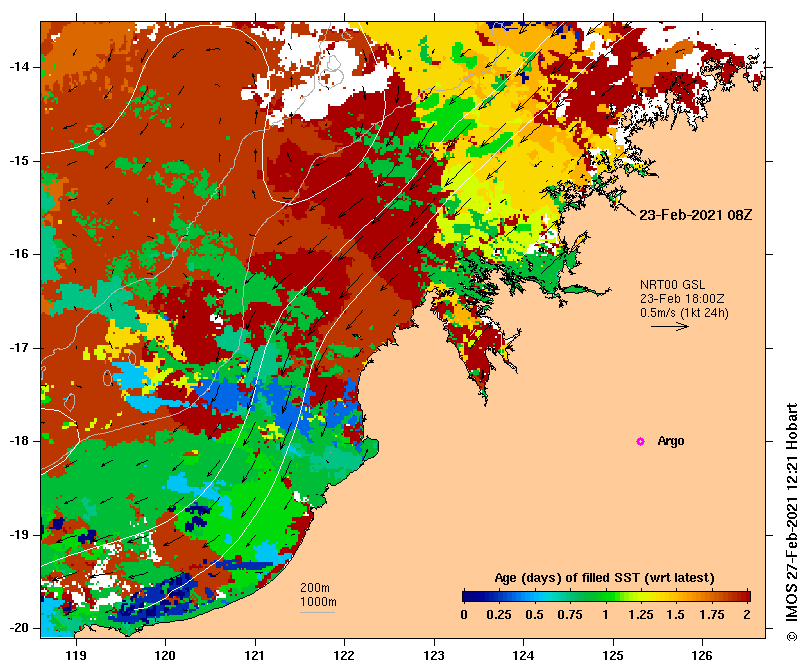This screenshot has height=672, width=809.
Task: Click the longitude axis label '123'
Action: pos(434,656)
